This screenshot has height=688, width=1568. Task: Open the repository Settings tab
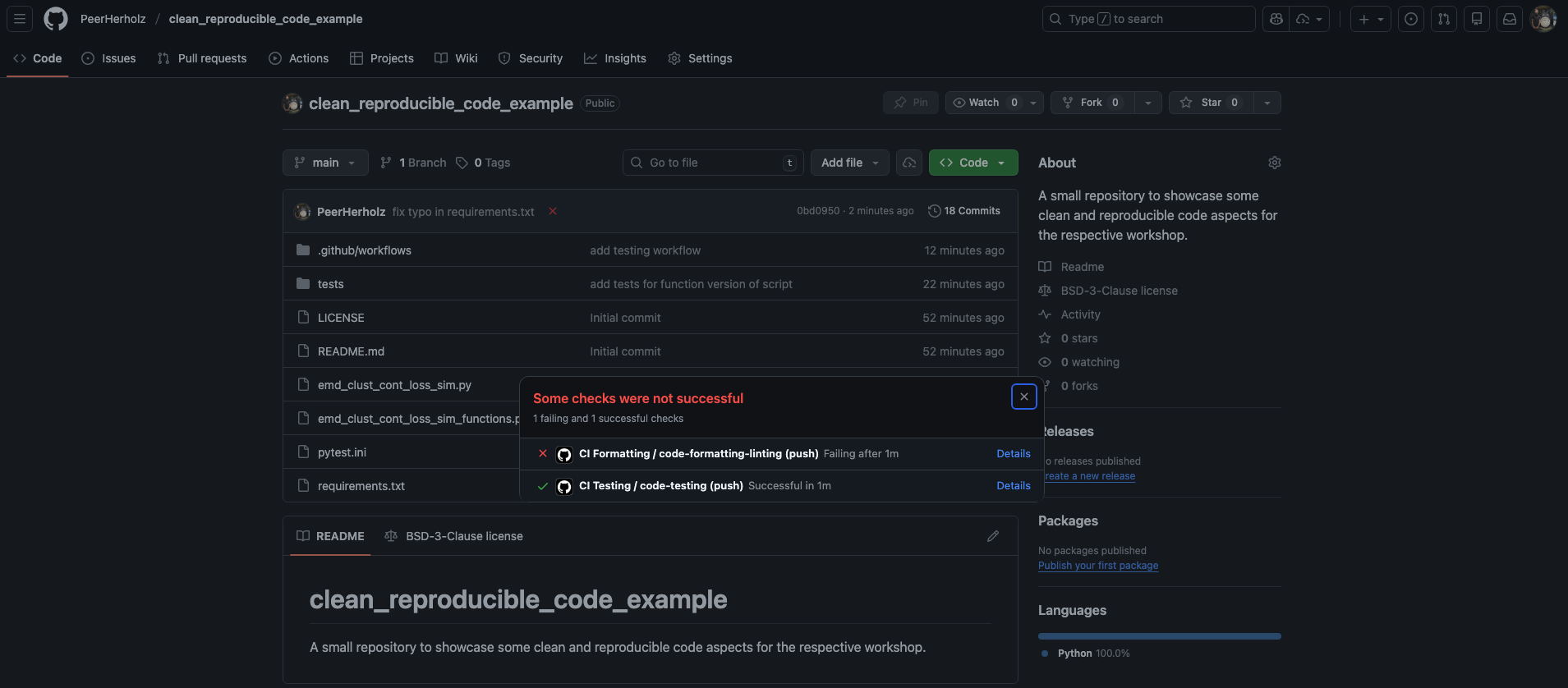pos(700,58)
